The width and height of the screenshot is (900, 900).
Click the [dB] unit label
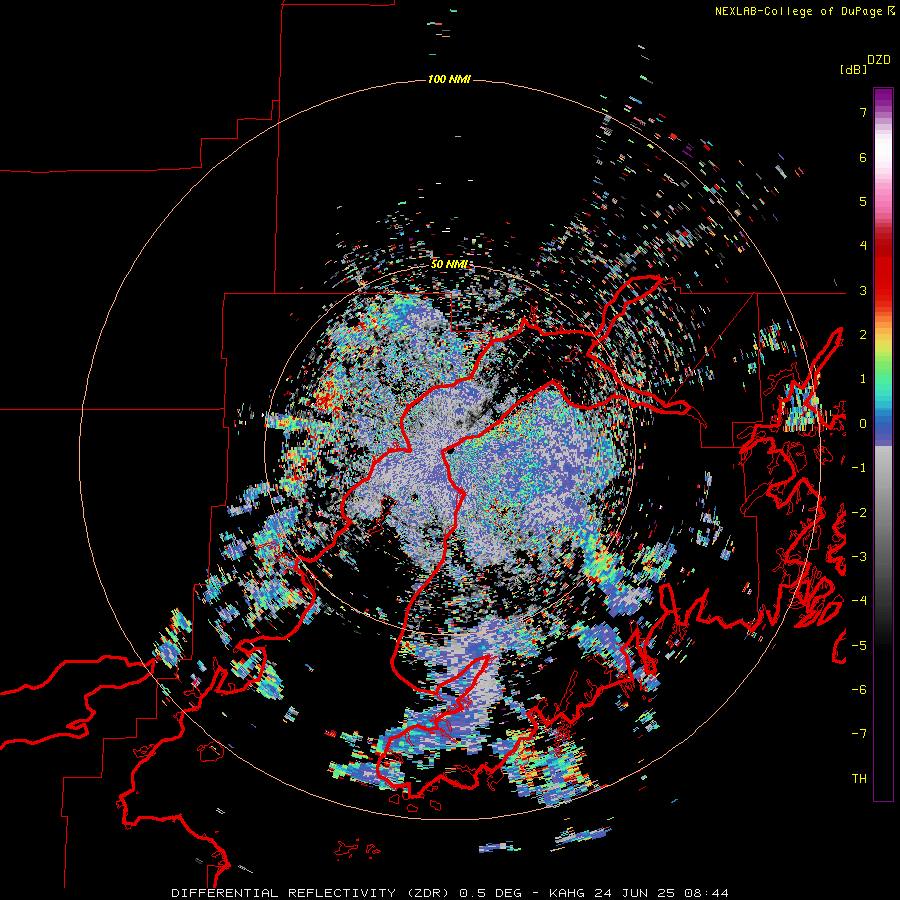click(x=853, y=69)
